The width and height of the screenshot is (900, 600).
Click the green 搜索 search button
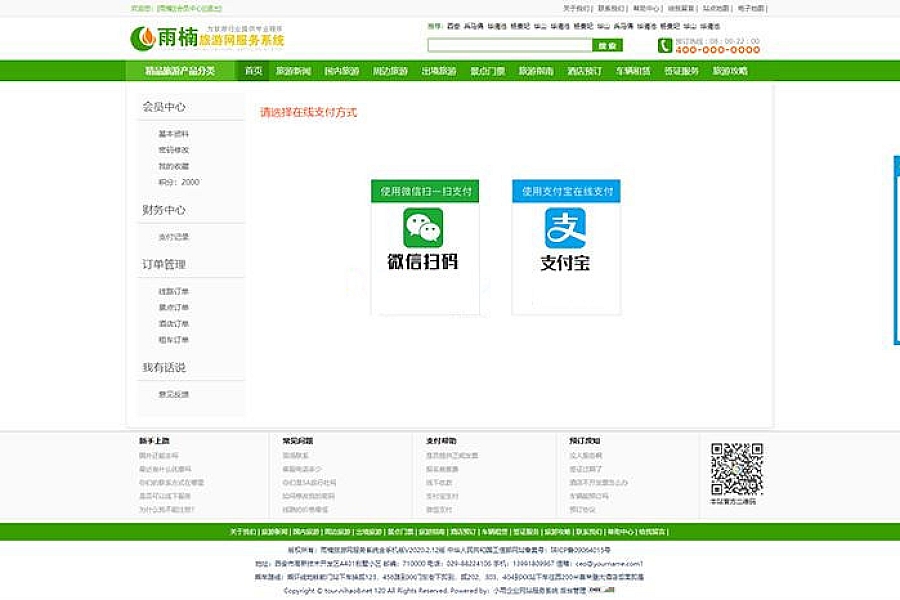[607, 45]
